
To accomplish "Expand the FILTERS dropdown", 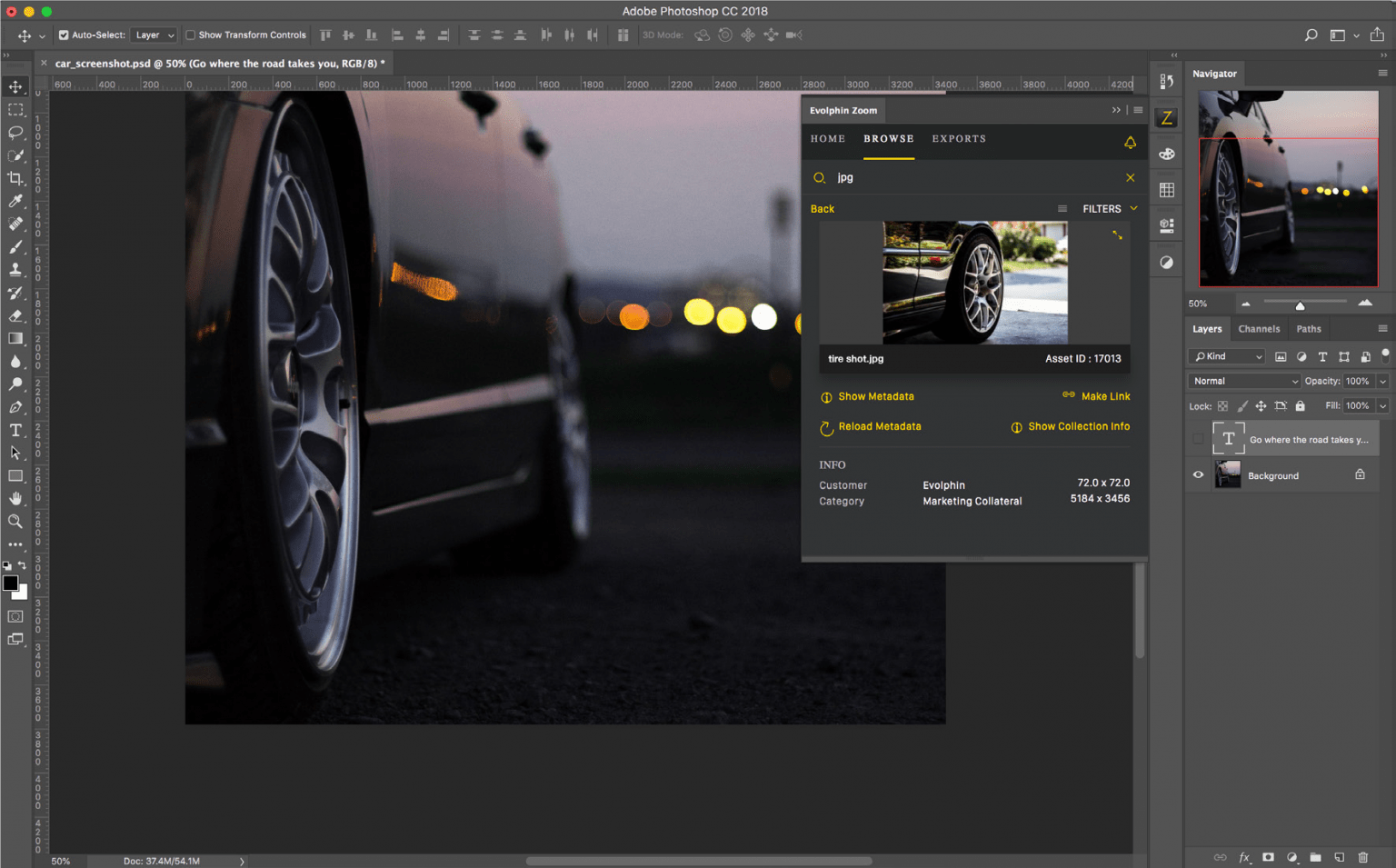I will [1110, 209].
